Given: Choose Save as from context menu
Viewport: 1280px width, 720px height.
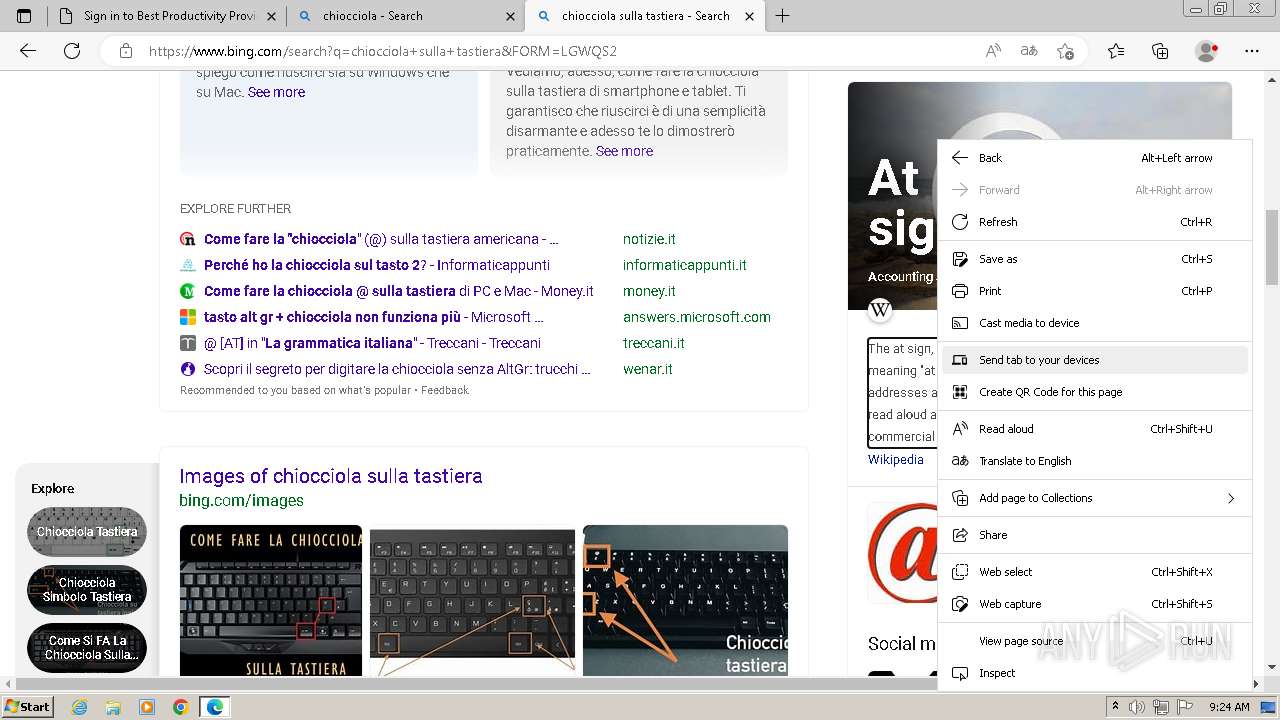Looking at the screenshot, I should (x=1095, y=259).
